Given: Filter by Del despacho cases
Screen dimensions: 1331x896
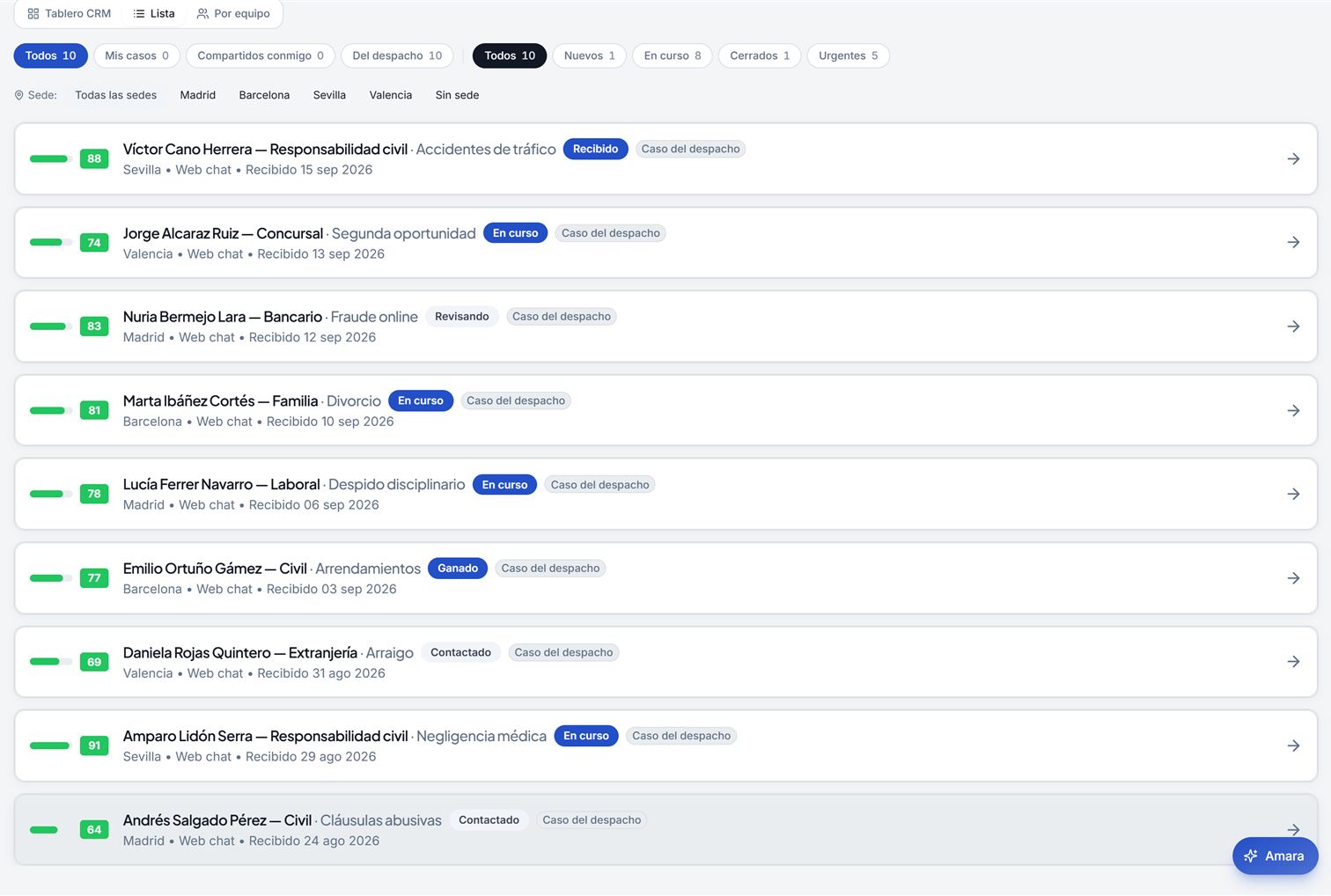Looking at the screenshot, I should click(397, 55).
